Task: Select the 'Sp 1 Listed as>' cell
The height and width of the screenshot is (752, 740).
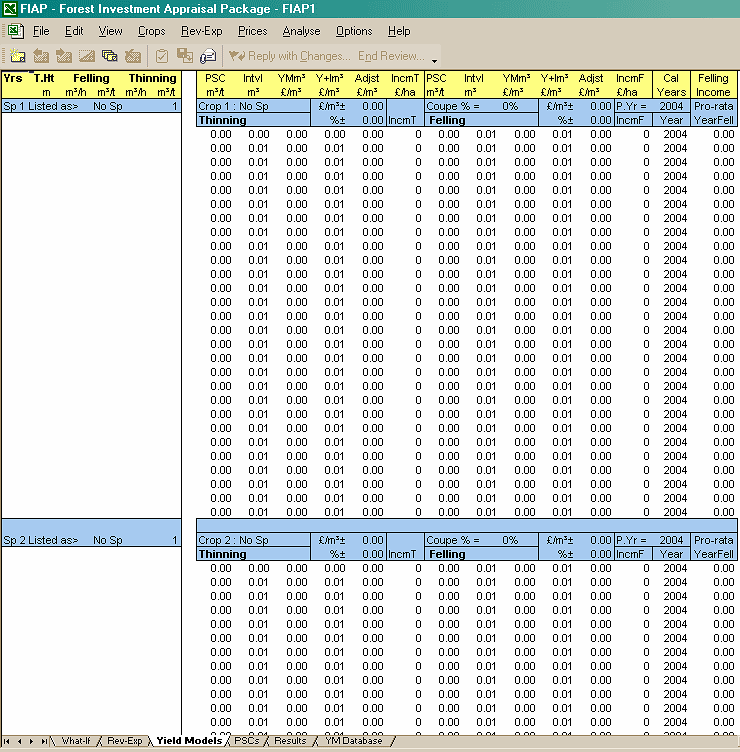Action: 40,106
